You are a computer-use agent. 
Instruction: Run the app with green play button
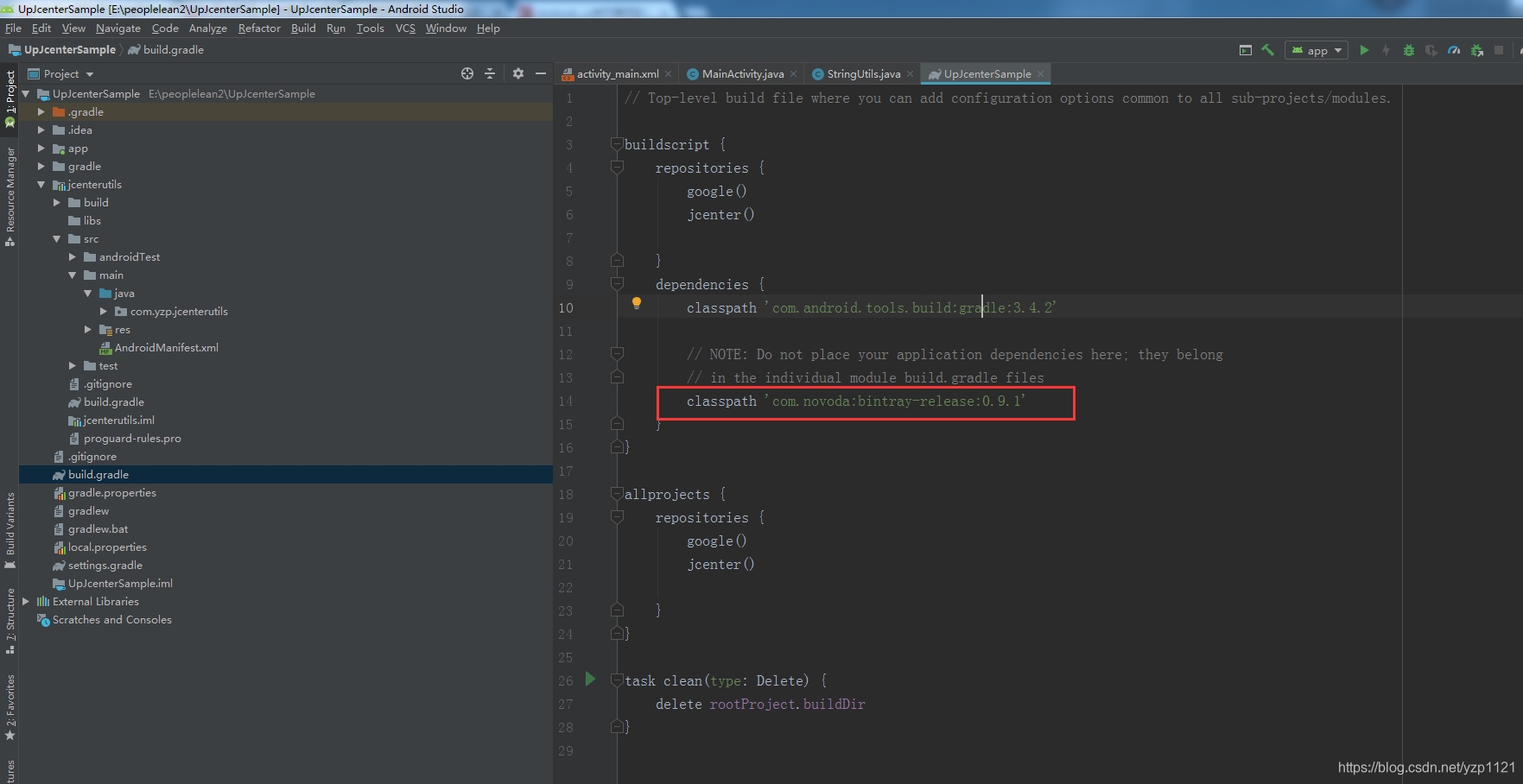click(1364, 50)
